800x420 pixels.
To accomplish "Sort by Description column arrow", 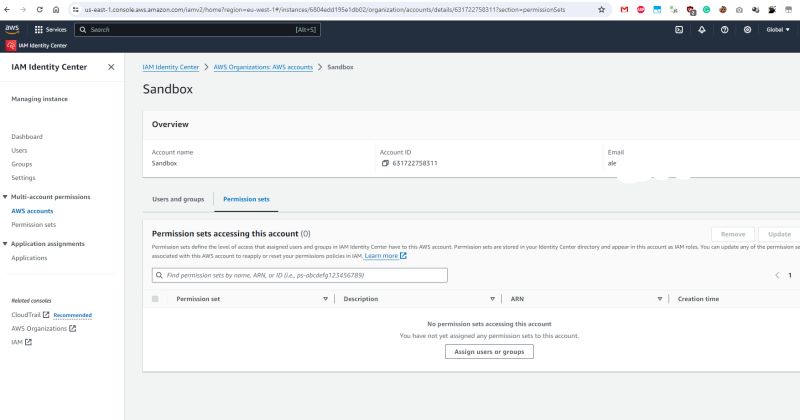I will [492, 299].
